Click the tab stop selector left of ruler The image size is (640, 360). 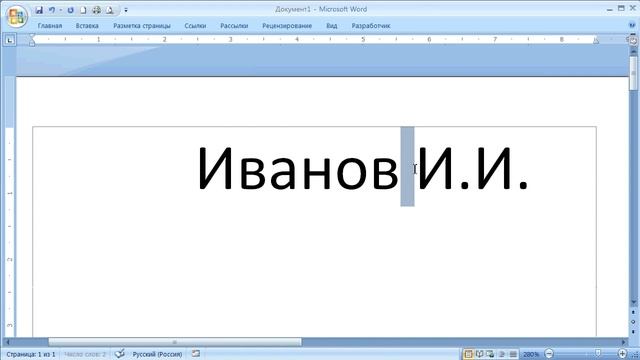point(10,40)
